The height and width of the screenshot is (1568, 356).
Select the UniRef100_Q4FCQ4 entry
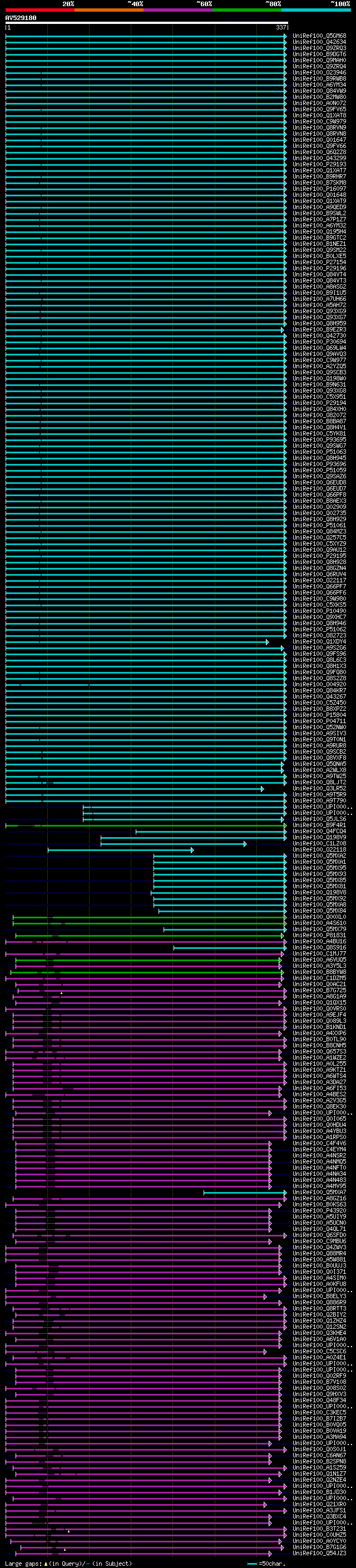coord(319,831)
